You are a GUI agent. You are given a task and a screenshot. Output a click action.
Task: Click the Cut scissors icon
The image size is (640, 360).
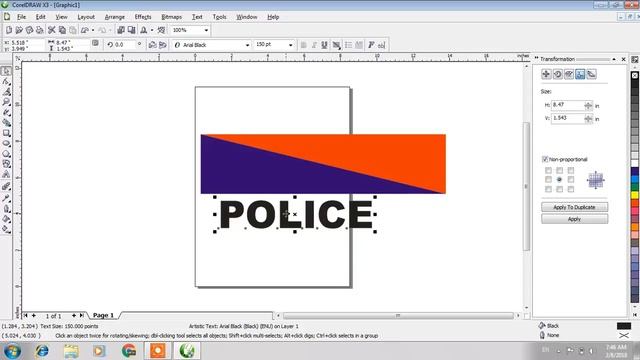coord(51,30)
